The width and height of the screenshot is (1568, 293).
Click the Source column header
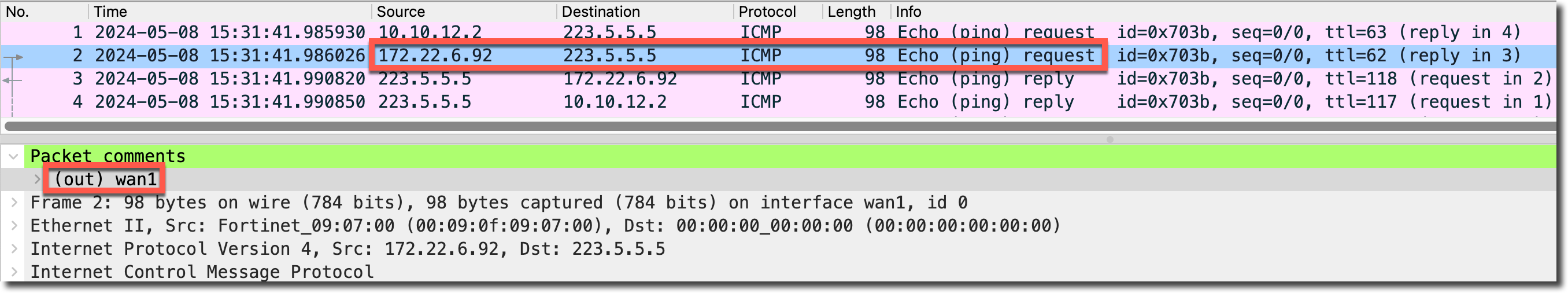[x=401, y=12]
